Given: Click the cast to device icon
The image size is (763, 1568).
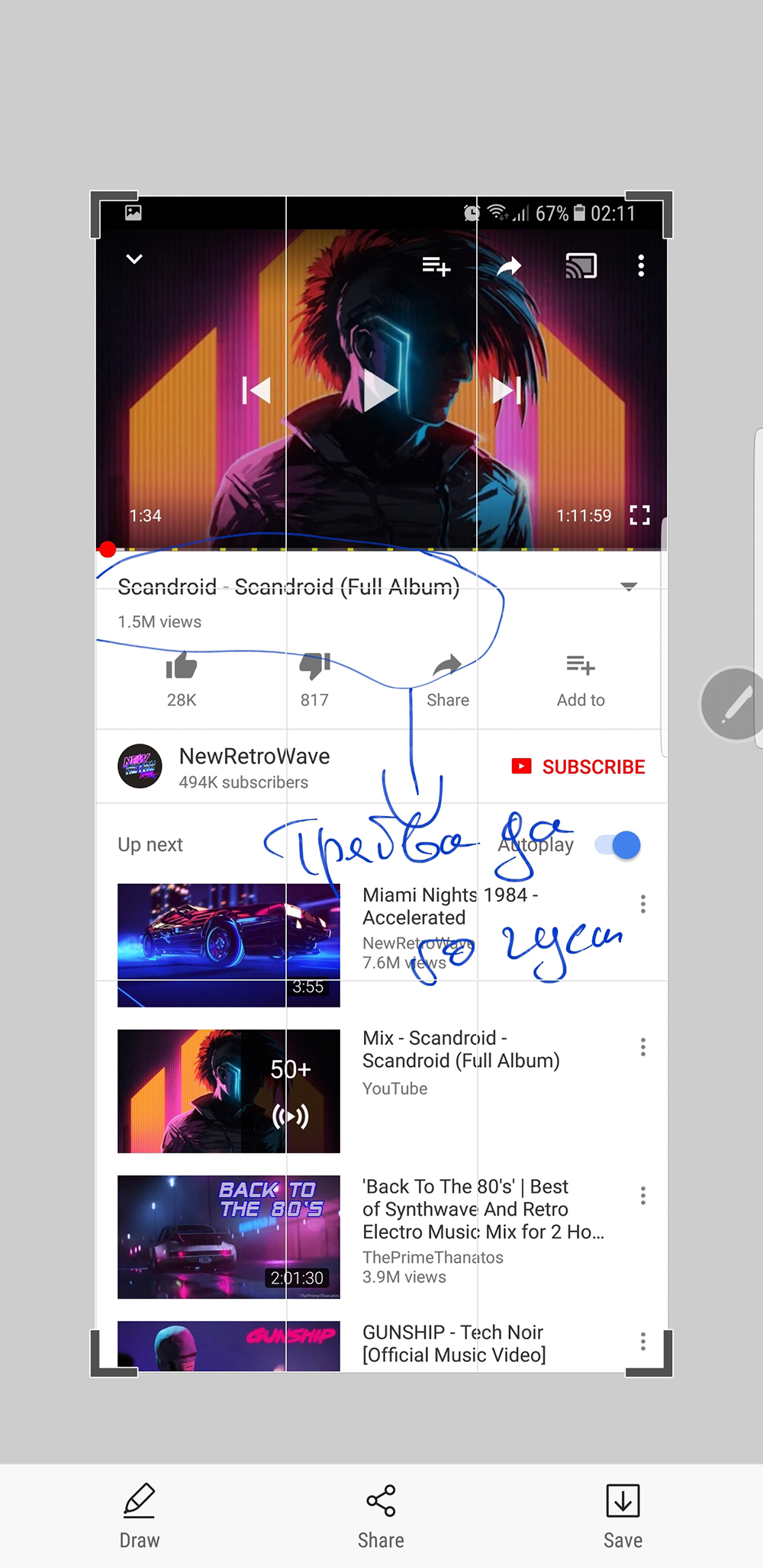Looking at the screenshot, I should pos(581,265).
